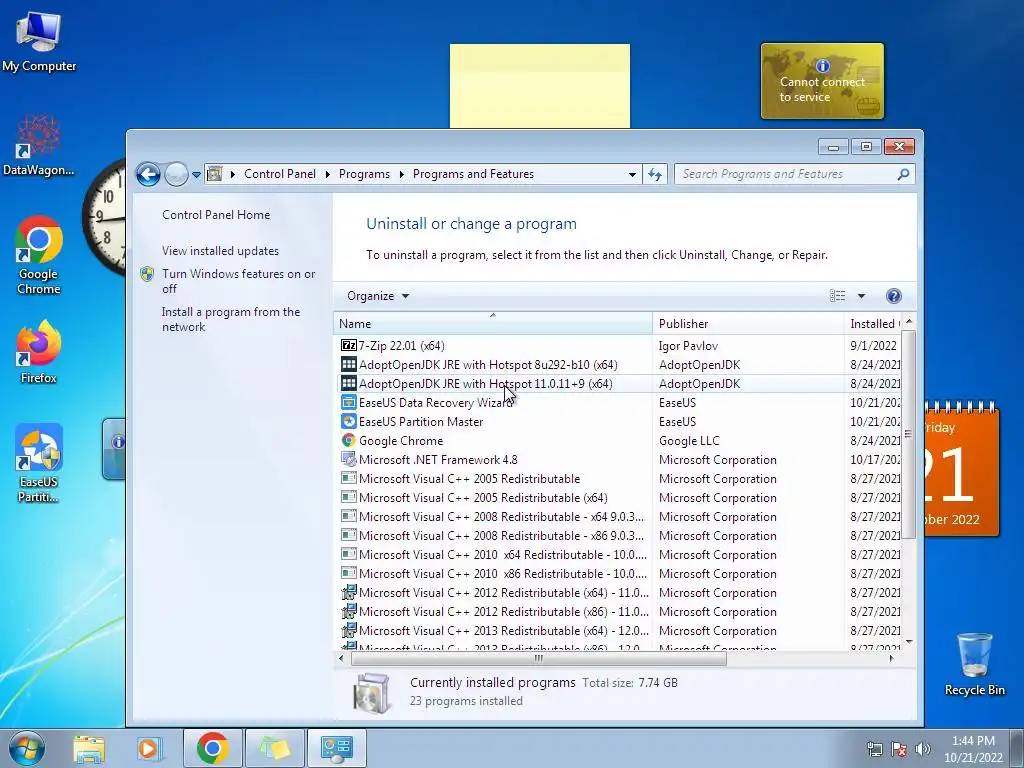The image size is (1024, 768).
Task: Select the AdoptOpenJDK JRE Hotspot 8u292-b10 icon
Action: 349,364
